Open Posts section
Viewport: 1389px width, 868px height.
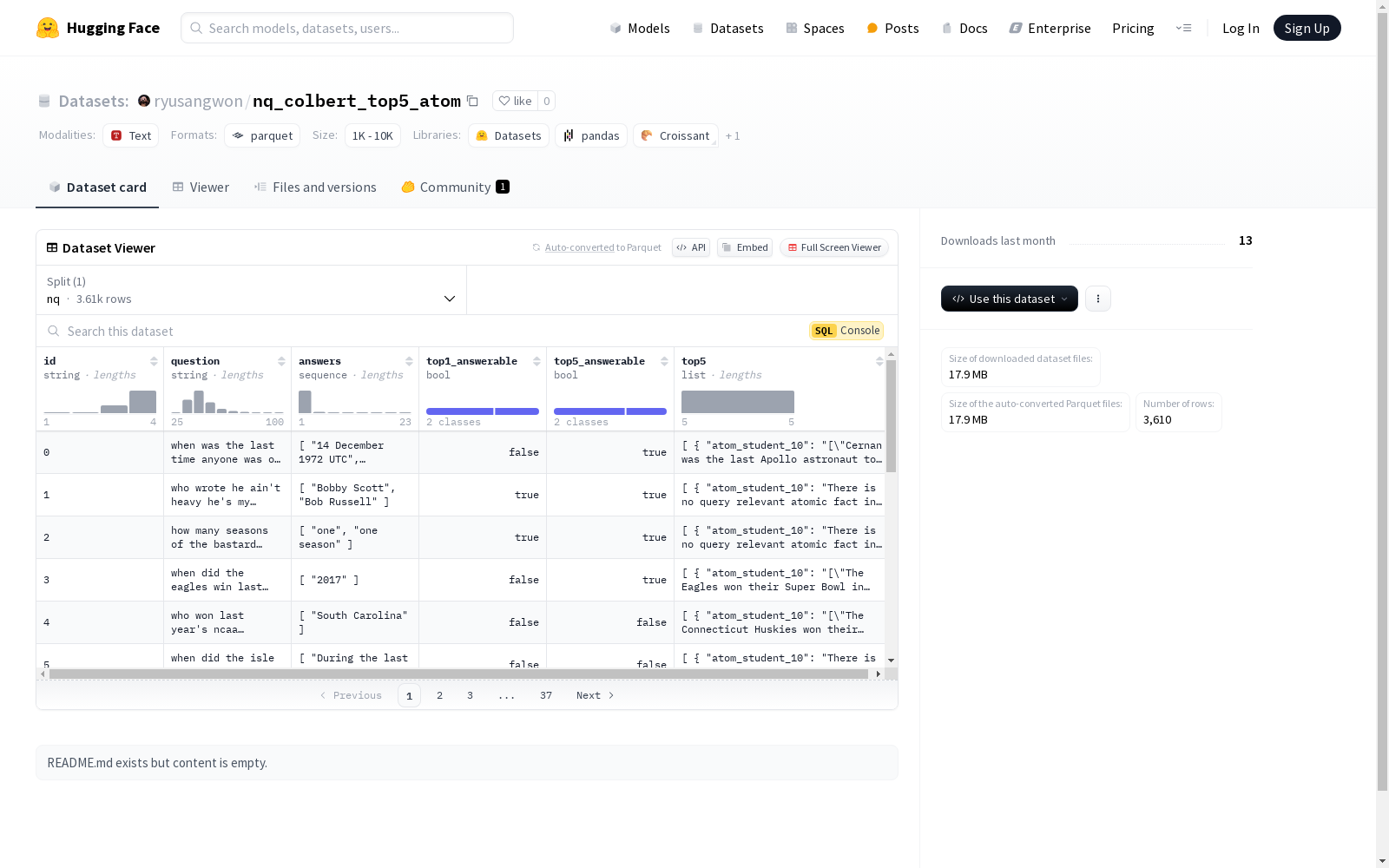(x=892, y=28)
